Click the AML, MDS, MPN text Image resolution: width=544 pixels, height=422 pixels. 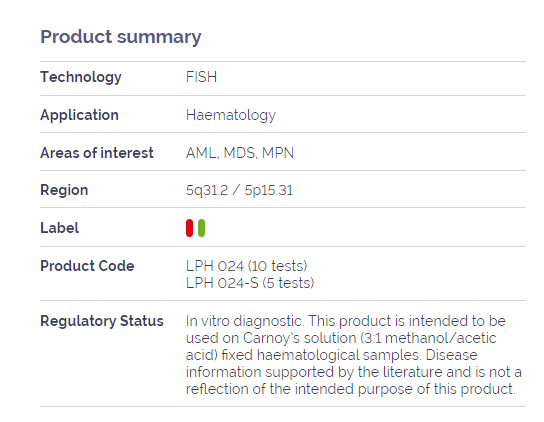[x=240, y=153]
